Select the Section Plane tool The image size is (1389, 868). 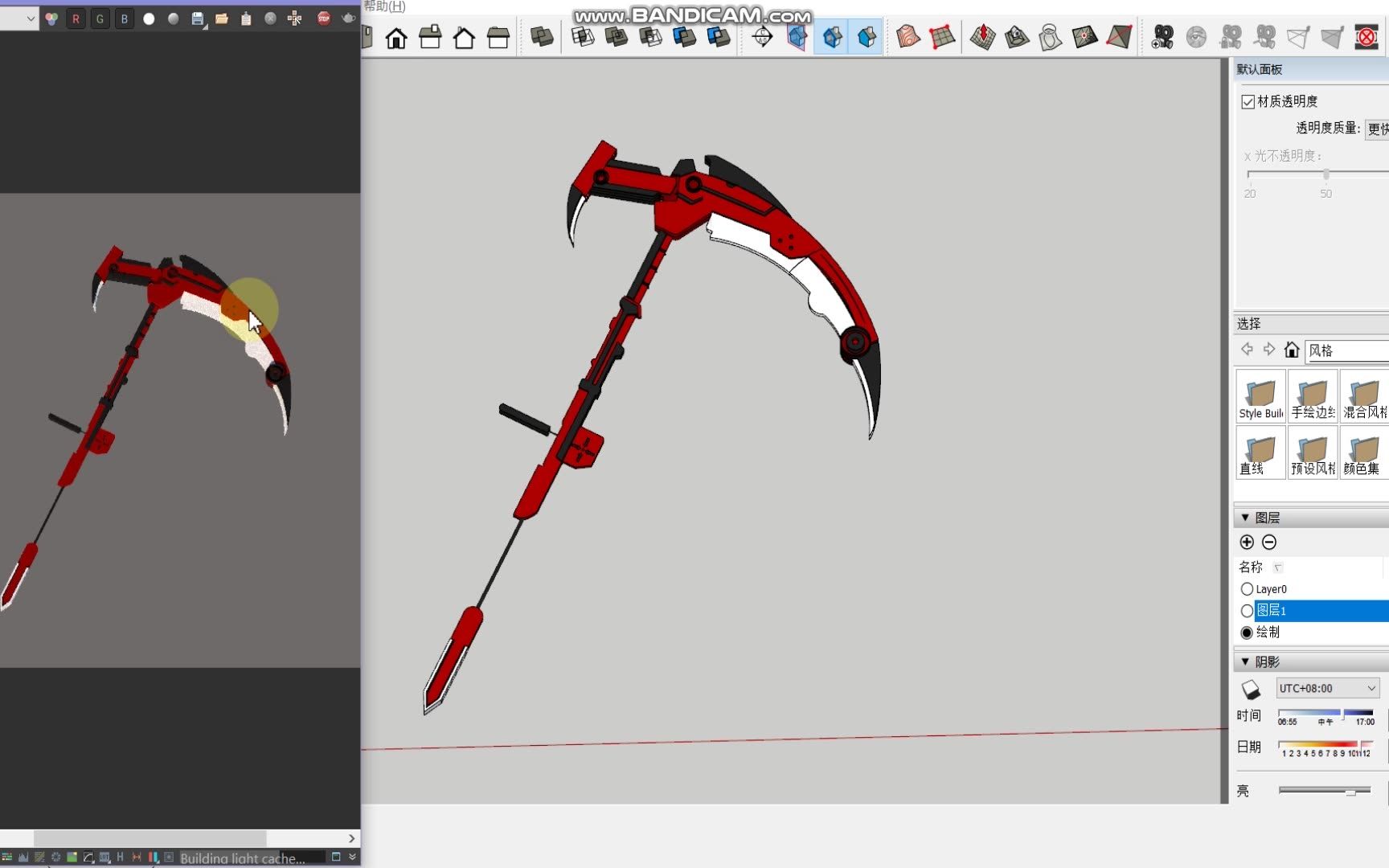tap(763, 38)
